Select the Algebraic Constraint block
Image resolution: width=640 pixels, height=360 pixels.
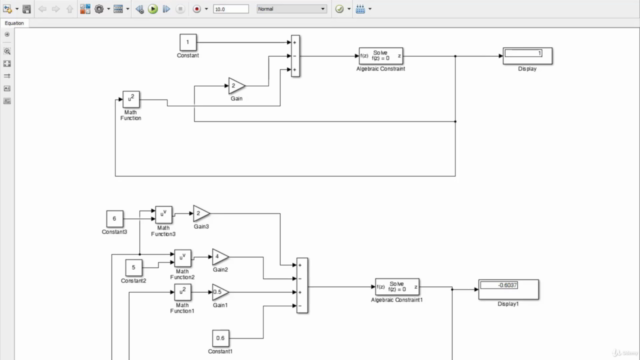click(381, 56)
